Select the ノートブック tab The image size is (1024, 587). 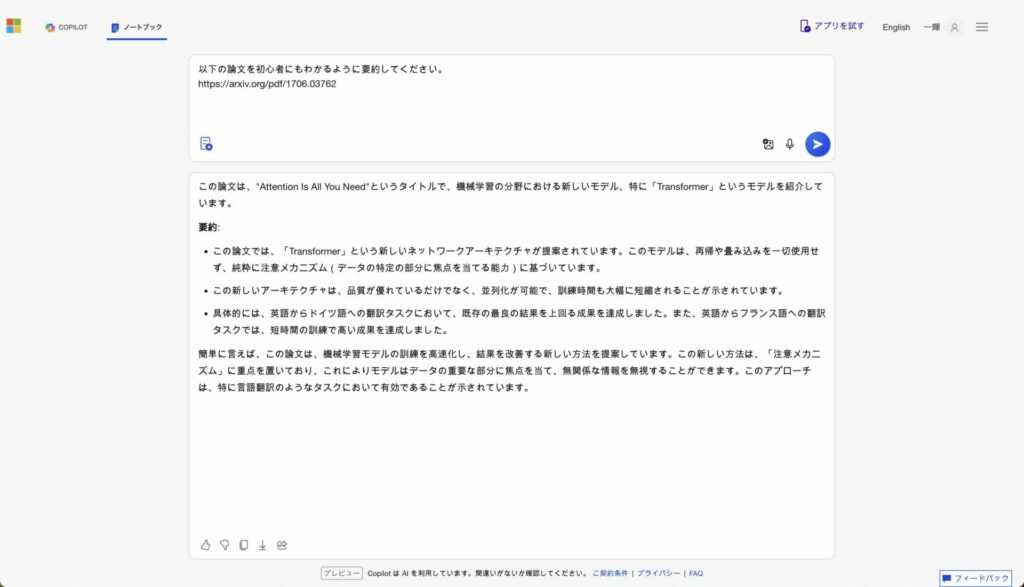pyautogui.click(x=137, y=27)
